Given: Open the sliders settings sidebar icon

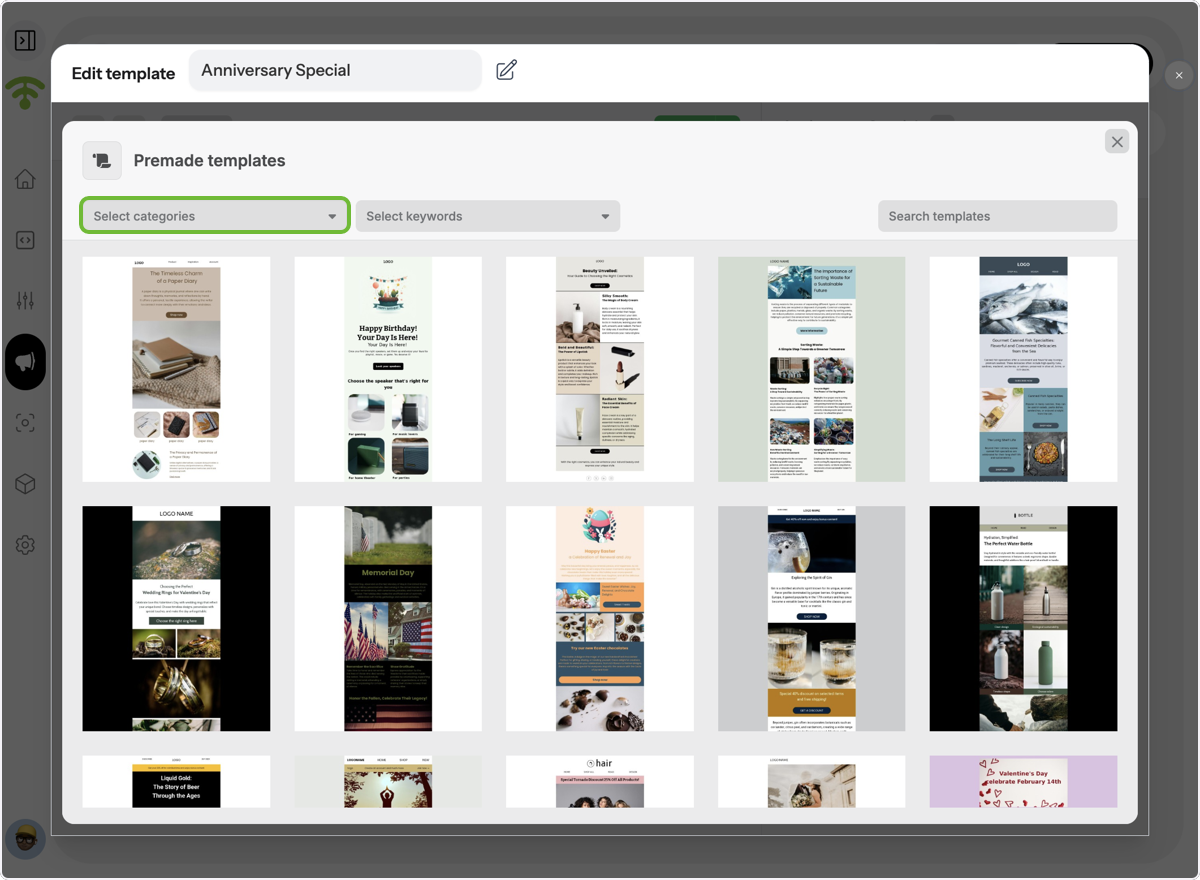Looking at the screenshot, I should click(x=25, y=301).
